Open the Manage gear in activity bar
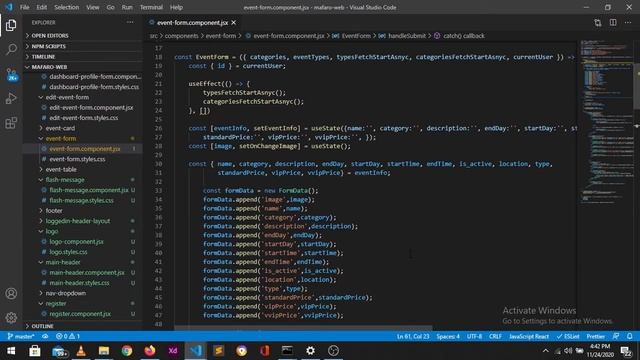The height and width of the screenshot is (360, 640). (x=11, y=318)
